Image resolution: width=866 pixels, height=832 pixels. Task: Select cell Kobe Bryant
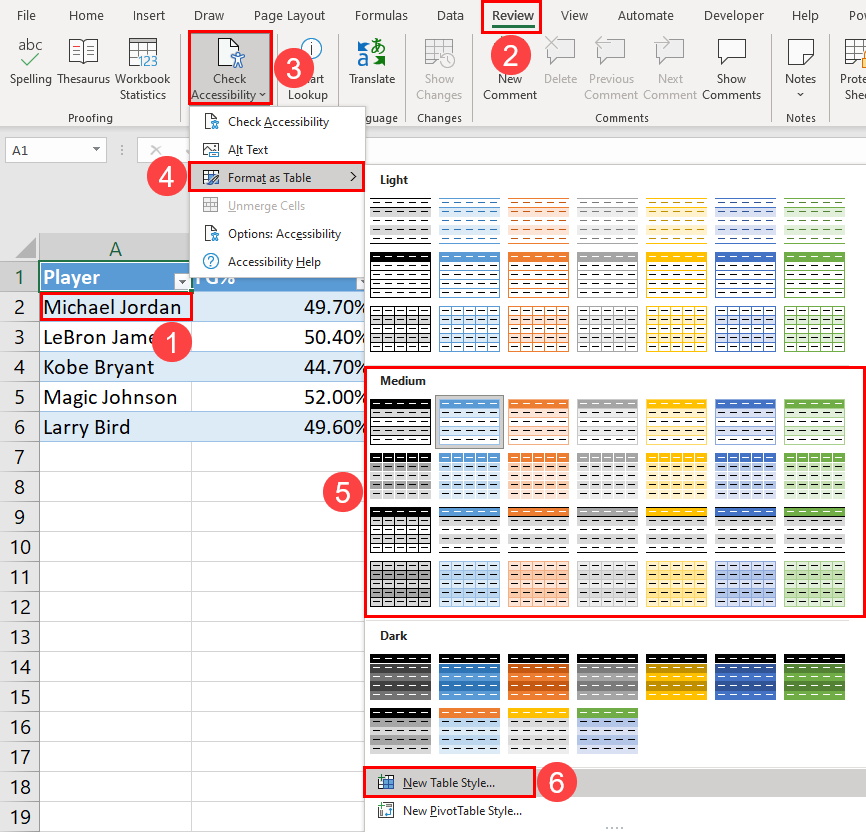(115, 367)
